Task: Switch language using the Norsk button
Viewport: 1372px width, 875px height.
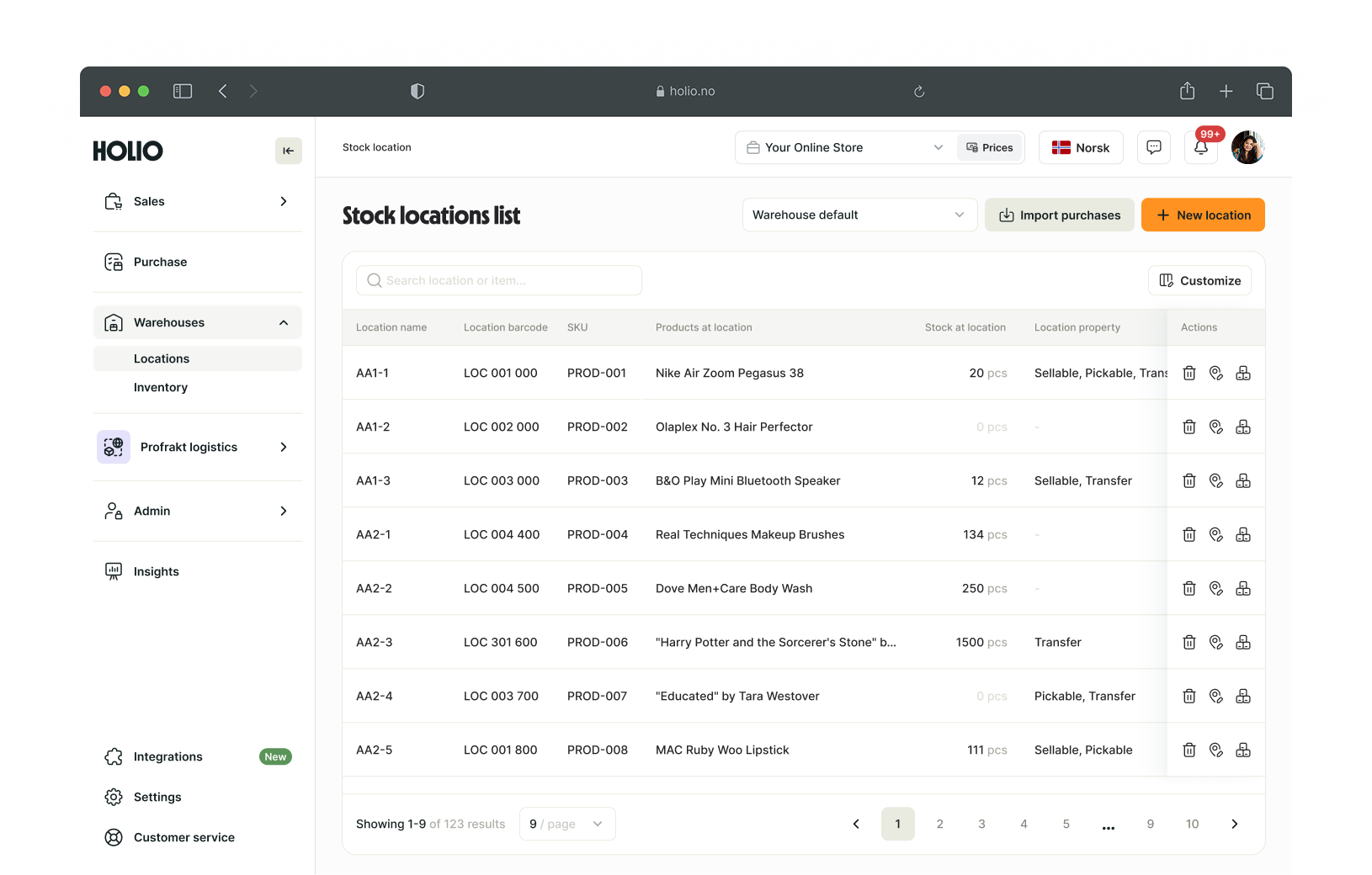Action: (1081, 147)
